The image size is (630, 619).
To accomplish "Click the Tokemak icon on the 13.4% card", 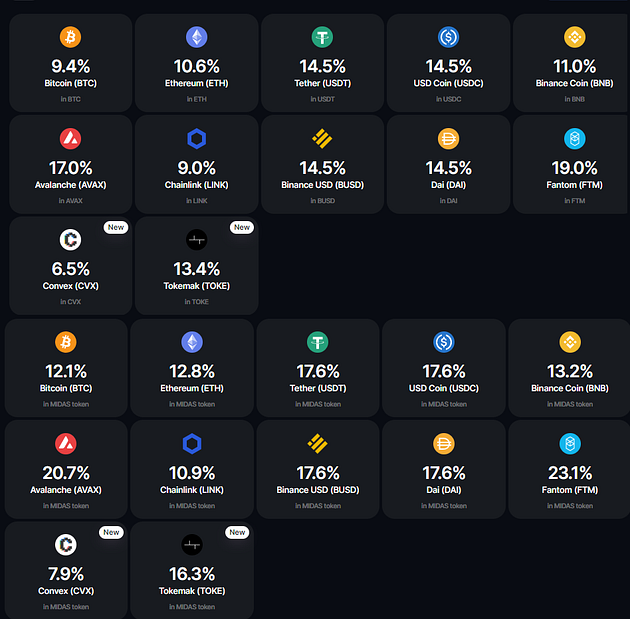I will coord(196,240).
